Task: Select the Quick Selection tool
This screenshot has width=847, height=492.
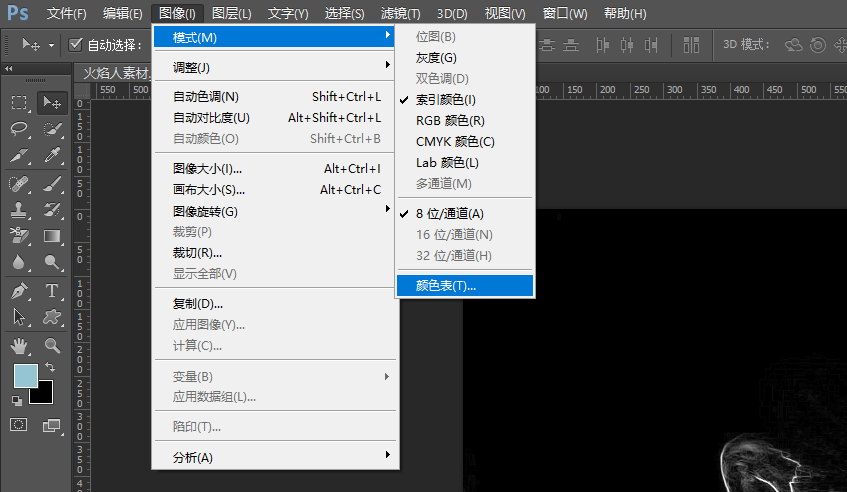Action: point(52,129)
